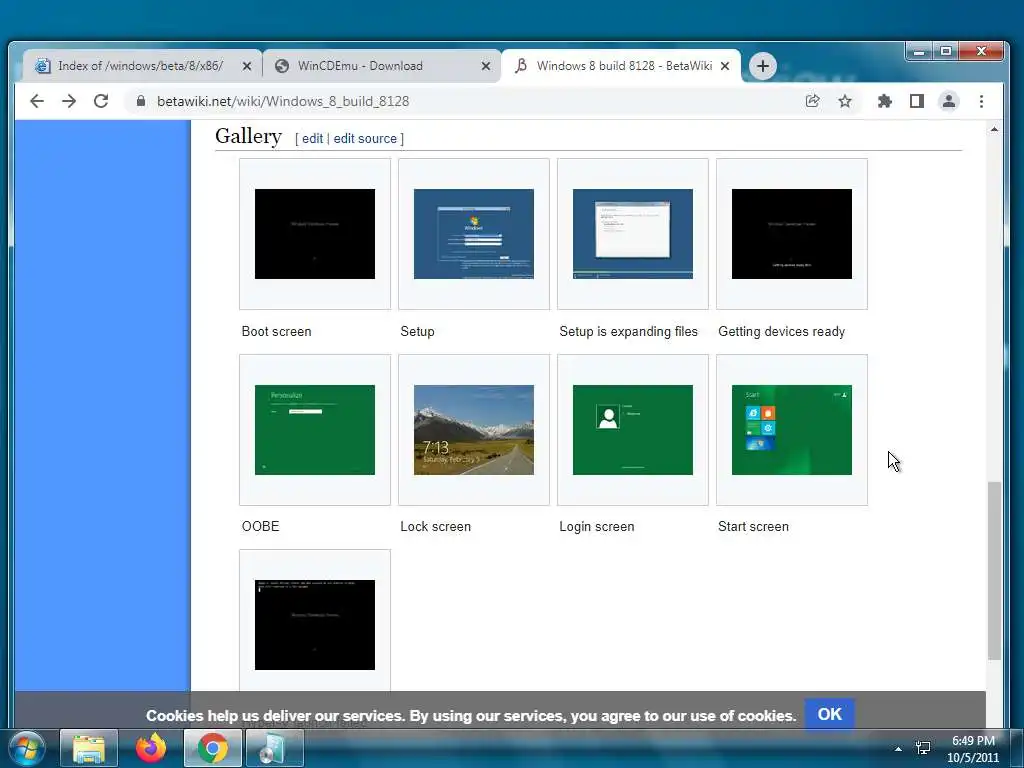
Task: Open the Setup thumbnail
Action: pos(473,234)
